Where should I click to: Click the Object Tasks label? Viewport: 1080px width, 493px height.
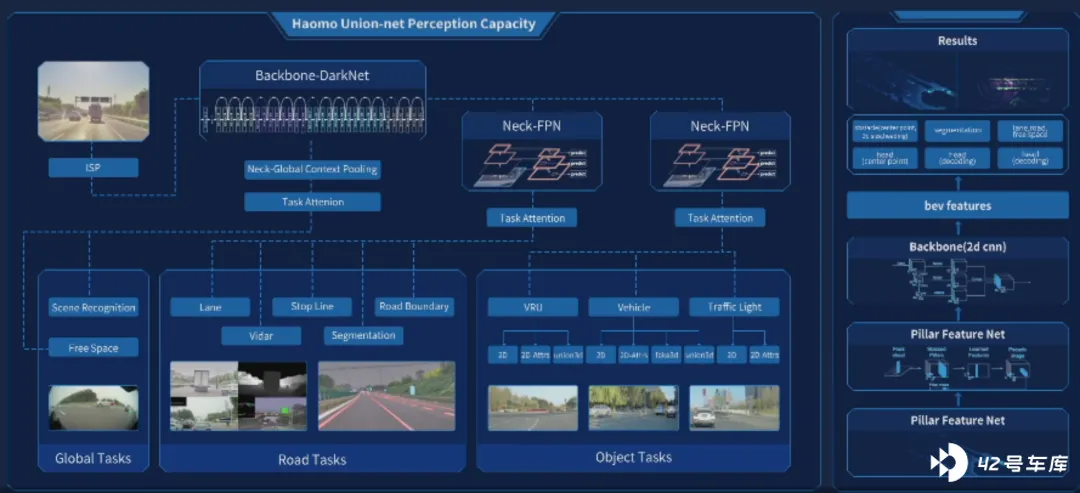click(633, 457)
